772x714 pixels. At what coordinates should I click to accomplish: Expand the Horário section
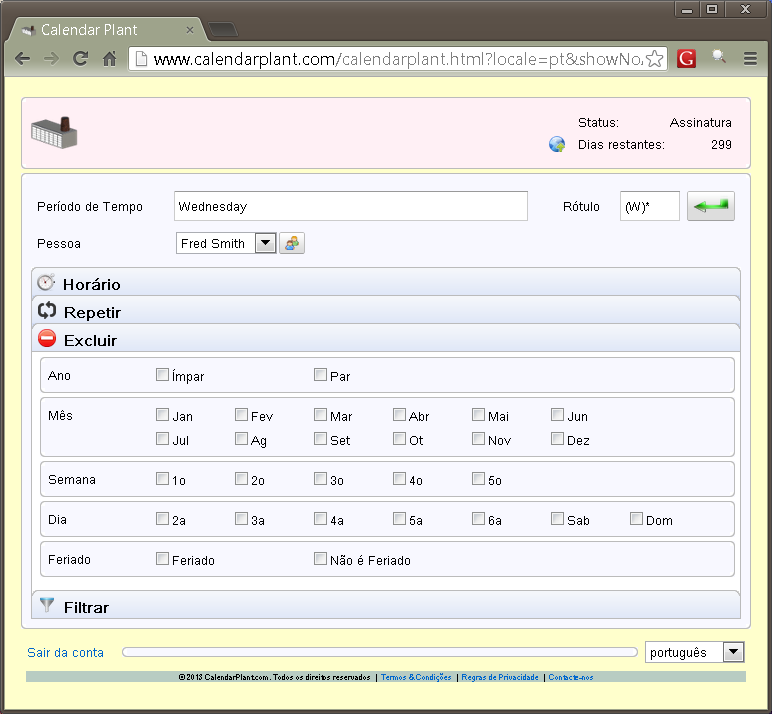click(x=92, y=285)
